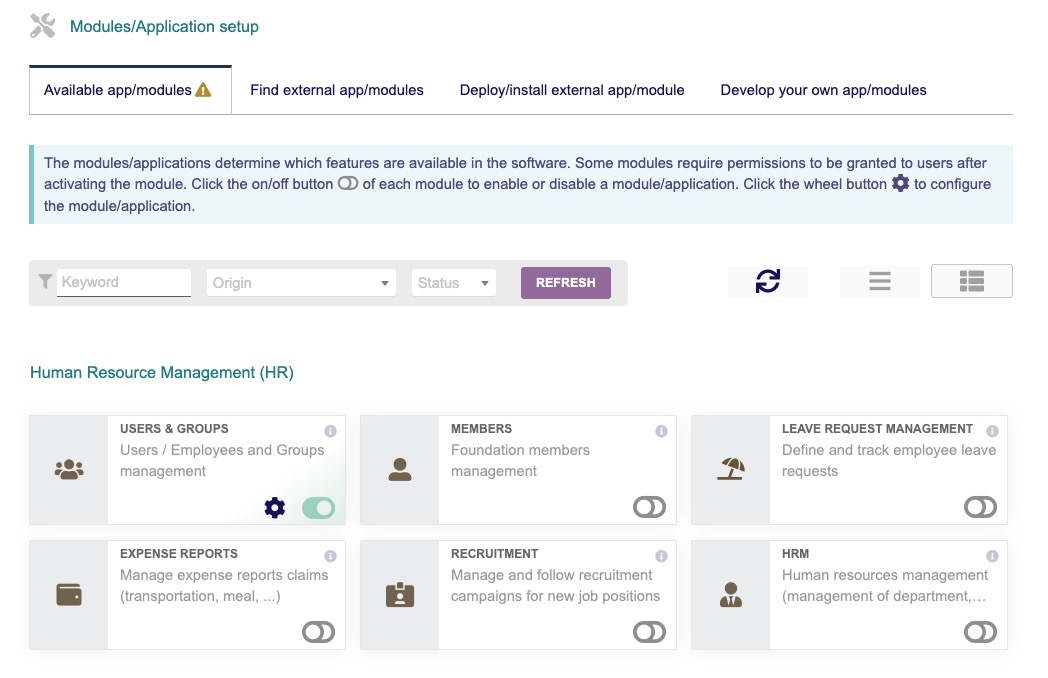Open Users & Groups configuration via gear icon
1048x678 pixels.
(x=275, y=507)
